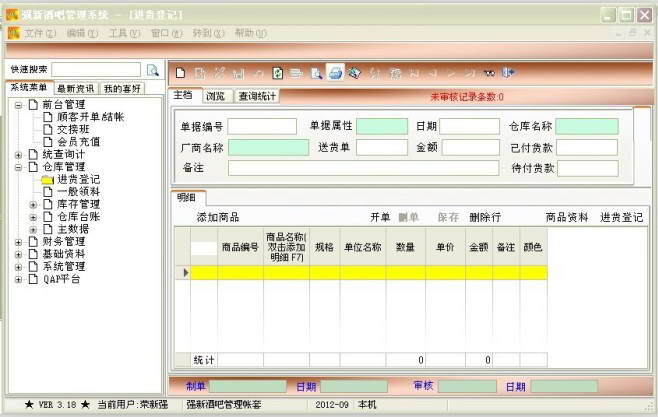Viewport: 658px width, 417px height.
Task: Click the greyed undo arrow toolbar icon
Action: 258,74
